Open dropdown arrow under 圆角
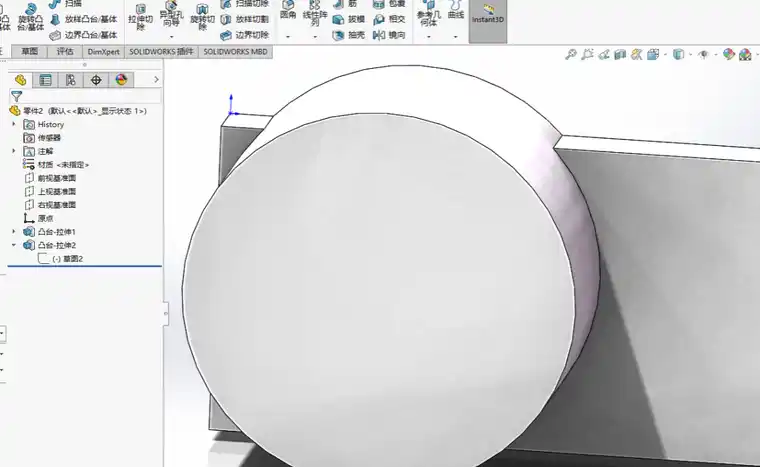The height and width of the screenshot is (467, 760). click(x=288, y=37)
